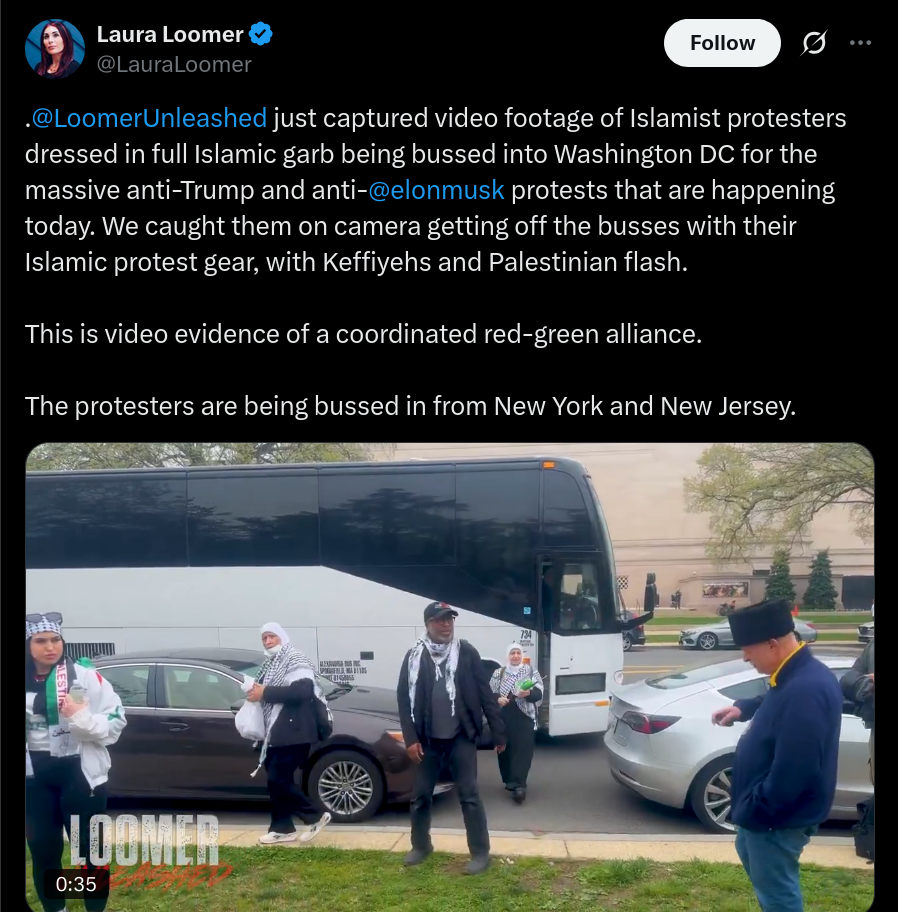Click the @LauraLoomer handle text
The image size is (898, 912).
174,65
